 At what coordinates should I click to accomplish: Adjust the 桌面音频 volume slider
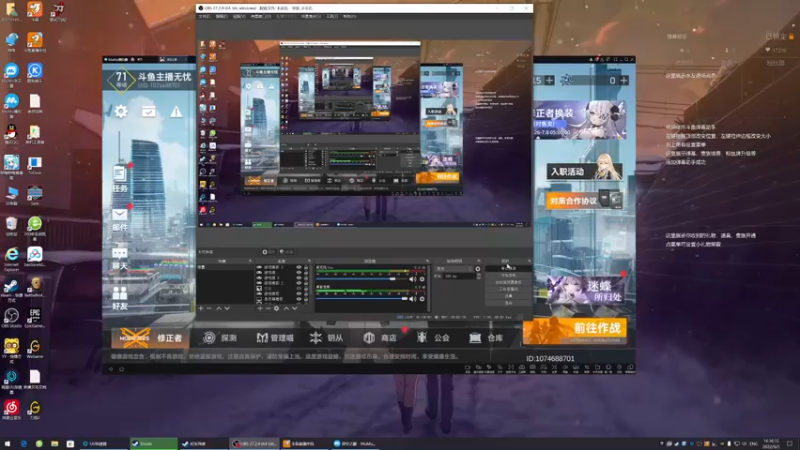point(362,299)
